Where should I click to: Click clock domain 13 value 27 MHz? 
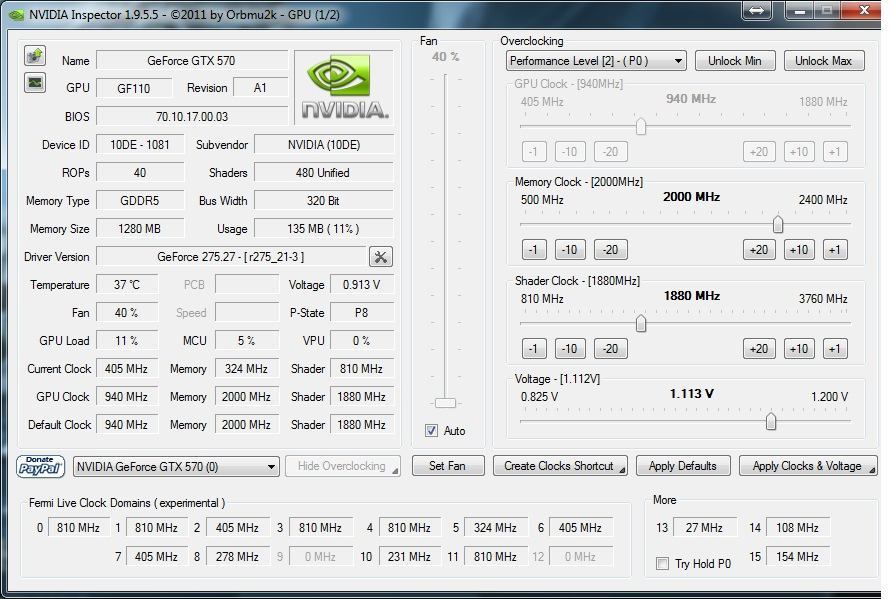tap(704, 528)
